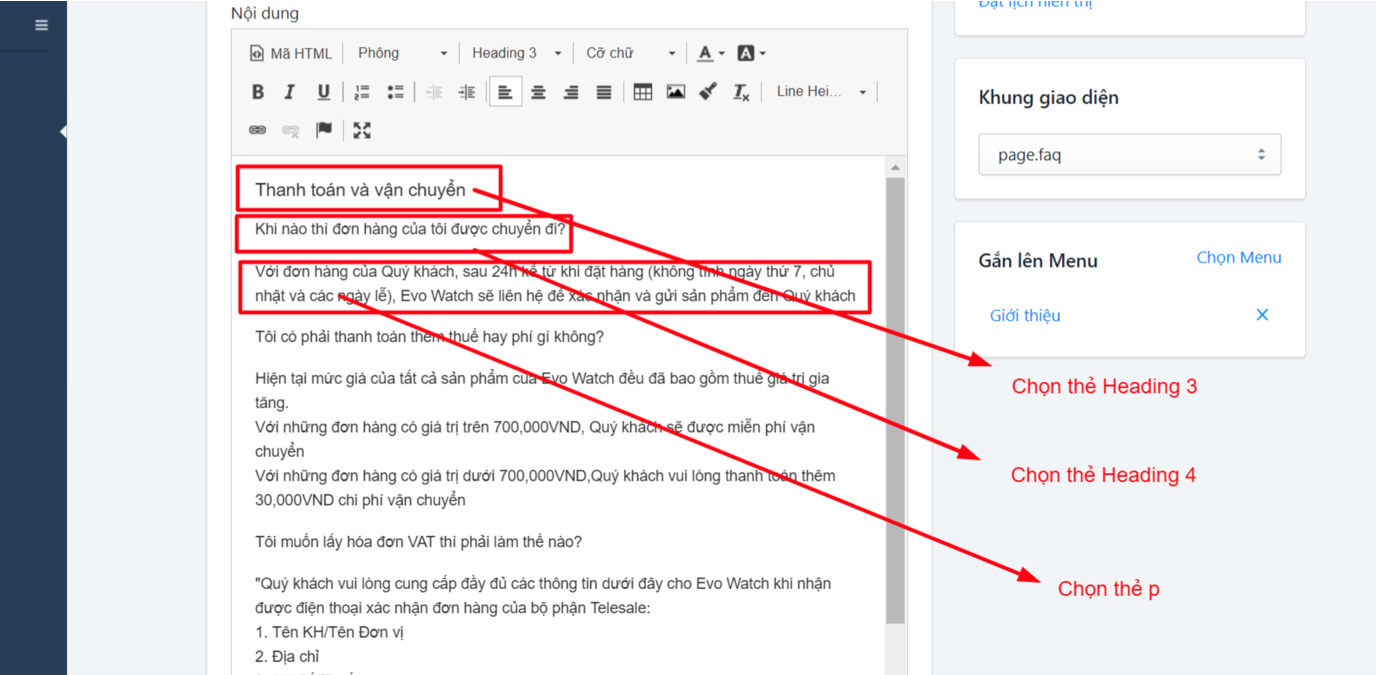Open the background color dropdown
The width and height of the screenshot is (1376, 675).
click(751, 53)
